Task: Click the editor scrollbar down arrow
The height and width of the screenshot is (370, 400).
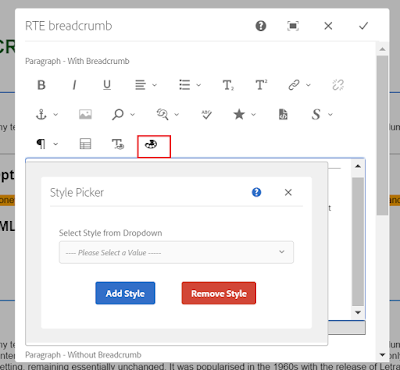Action: point(358,312)
